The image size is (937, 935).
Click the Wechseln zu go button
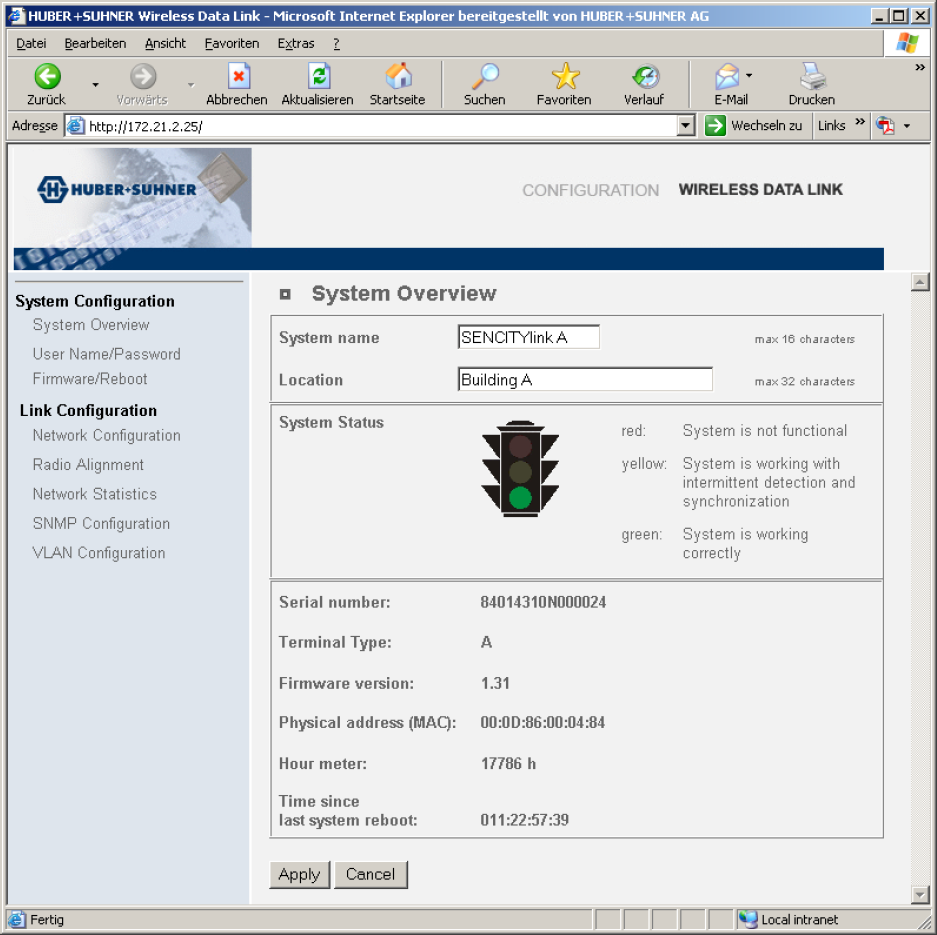[x=753, y=126]
